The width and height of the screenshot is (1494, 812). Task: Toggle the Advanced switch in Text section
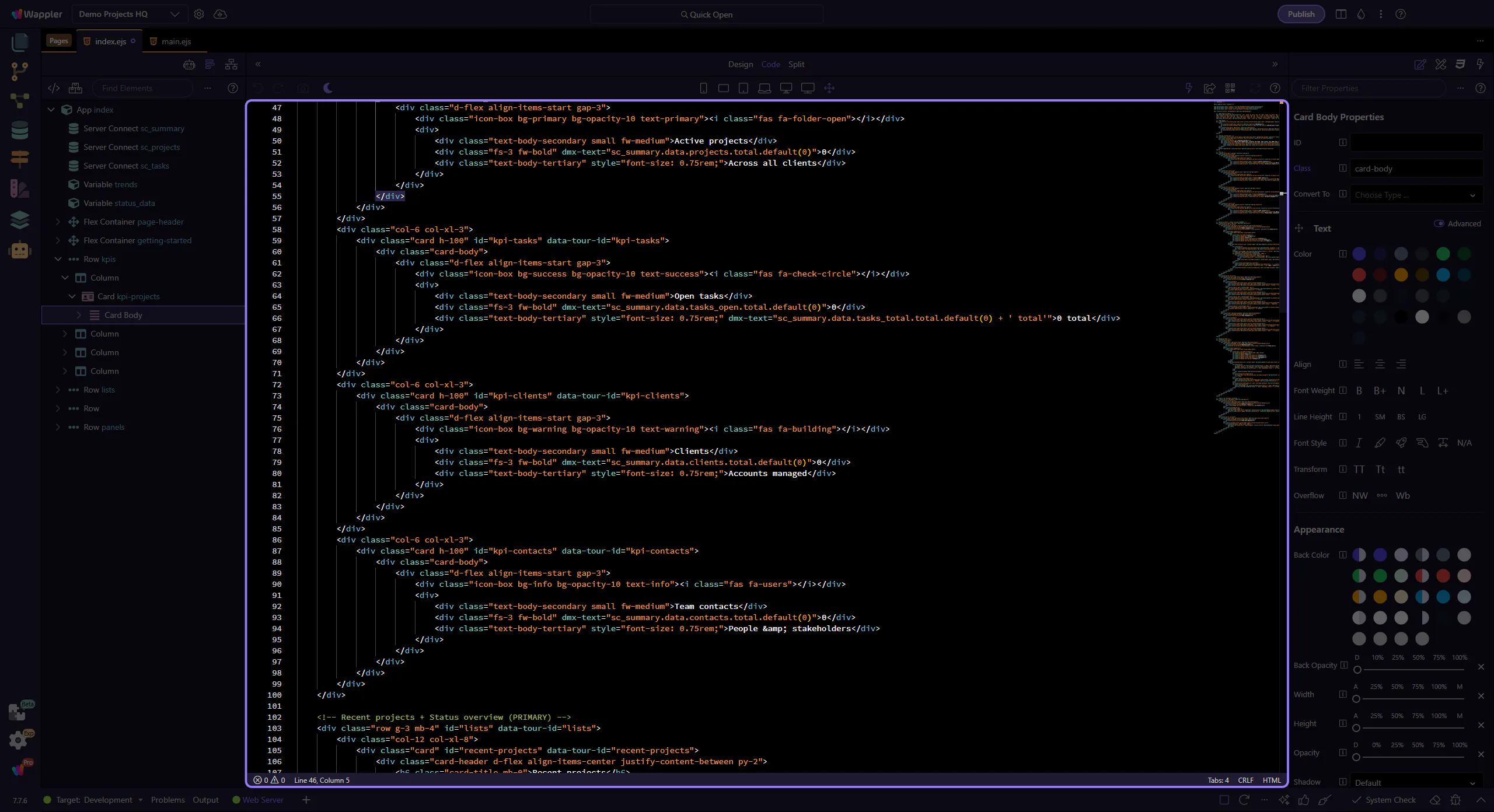pos(1439,224)
